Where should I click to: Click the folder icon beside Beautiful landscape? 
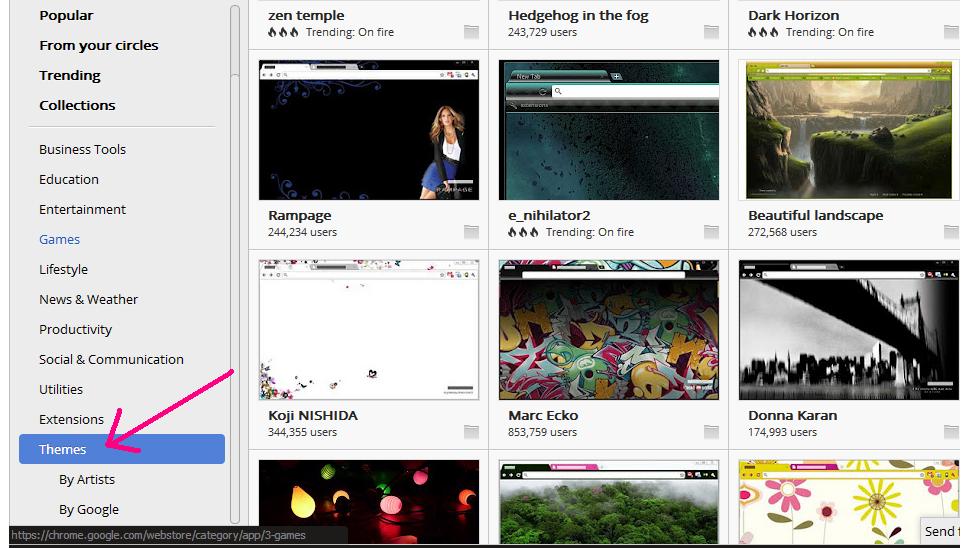pos(951,232)
